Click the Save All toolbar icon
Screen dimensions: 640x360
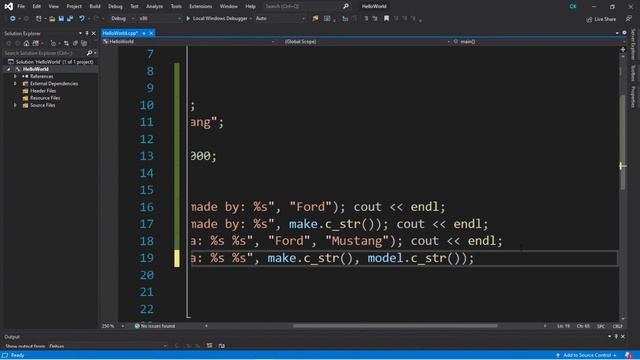[70, 19]
